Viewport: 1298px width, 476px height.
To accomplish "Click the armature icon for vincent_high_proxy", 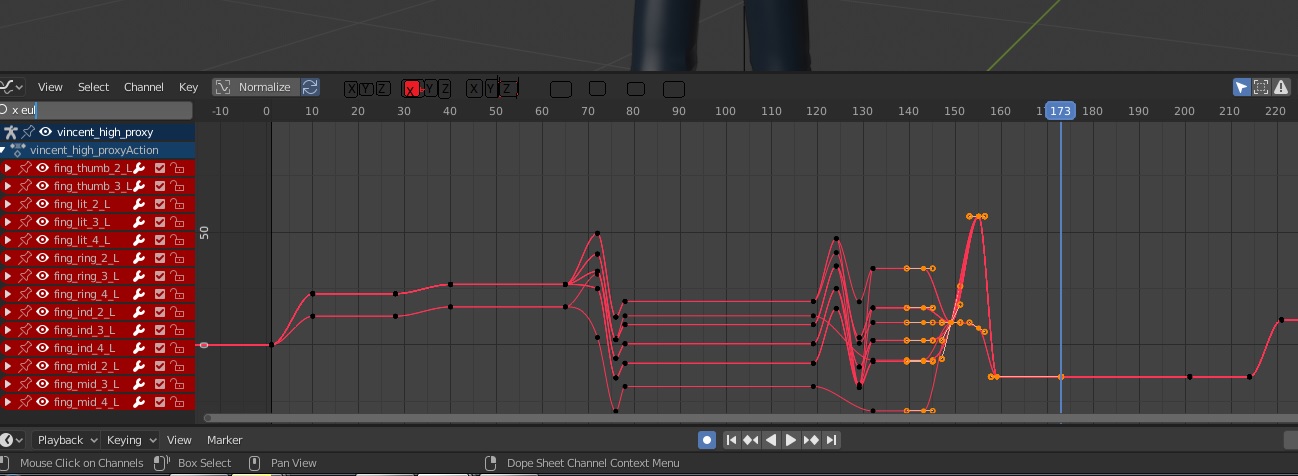I will point(11,132).
